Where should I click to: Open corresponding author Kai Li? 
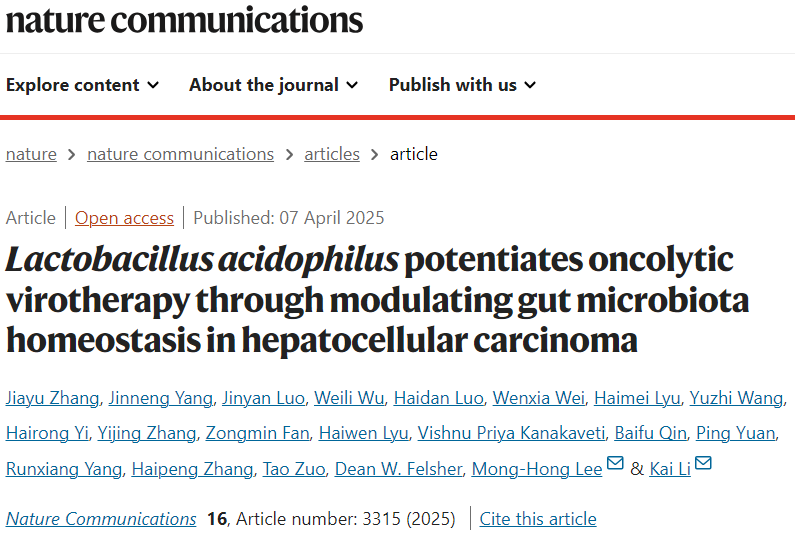(670, 468)
